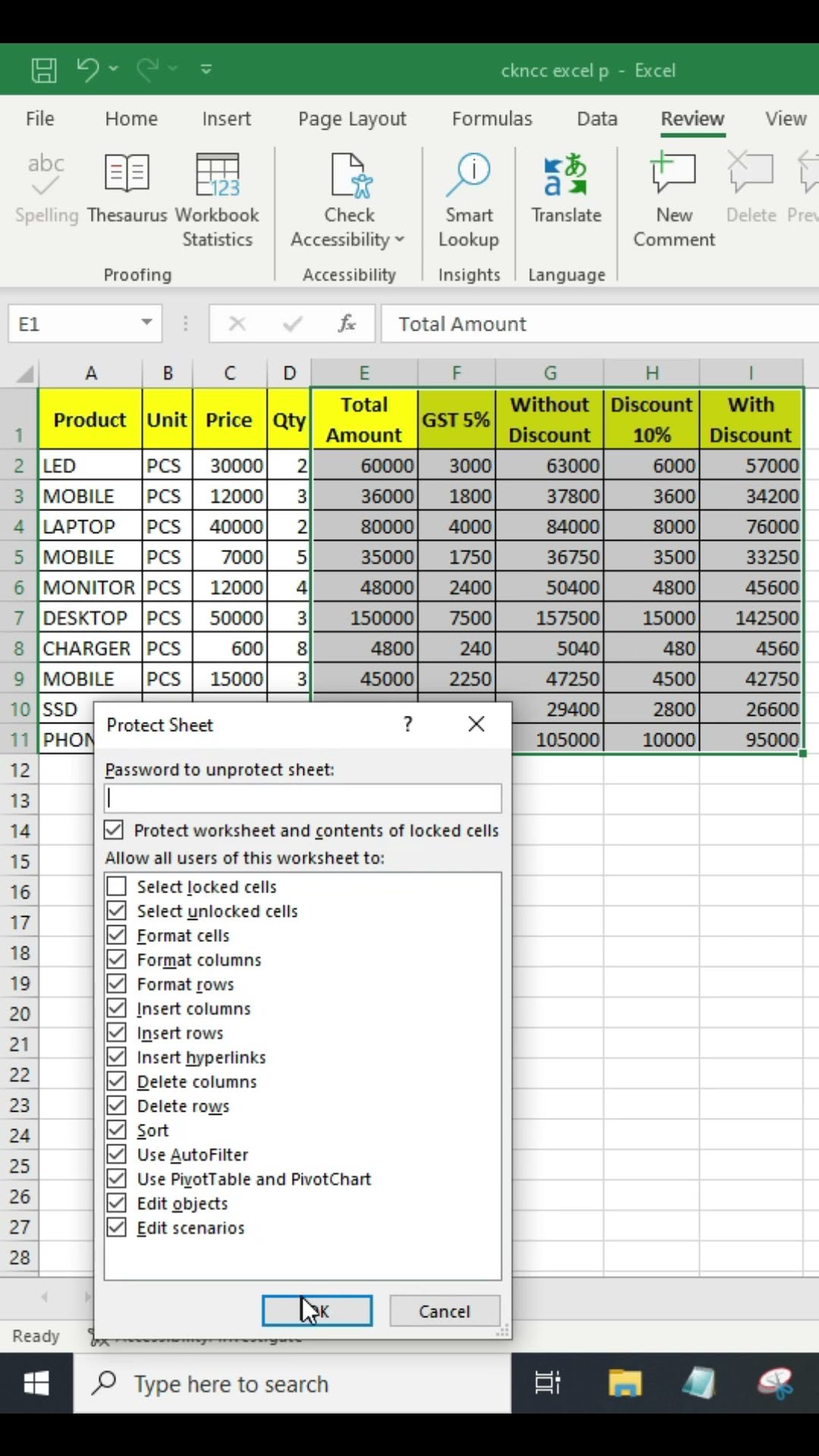Expand the Name Box dropdown
Image resolution: width=819 pixels, height=1456 pixels.
(x=146, y=323)
